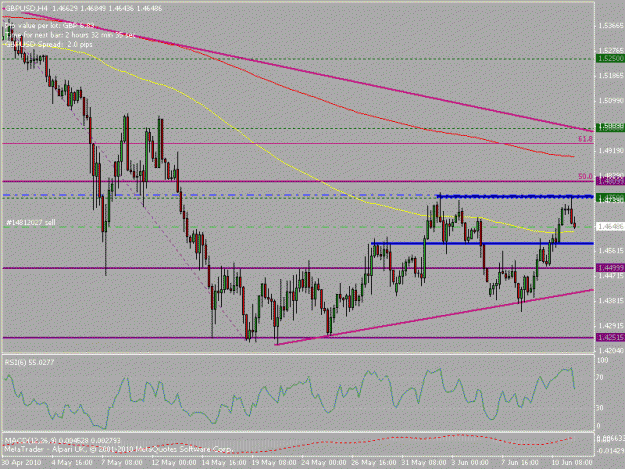Viewport: 625px width, 469px height.
Task: Click the RSI 30 scale label
Action: point(599,408)
